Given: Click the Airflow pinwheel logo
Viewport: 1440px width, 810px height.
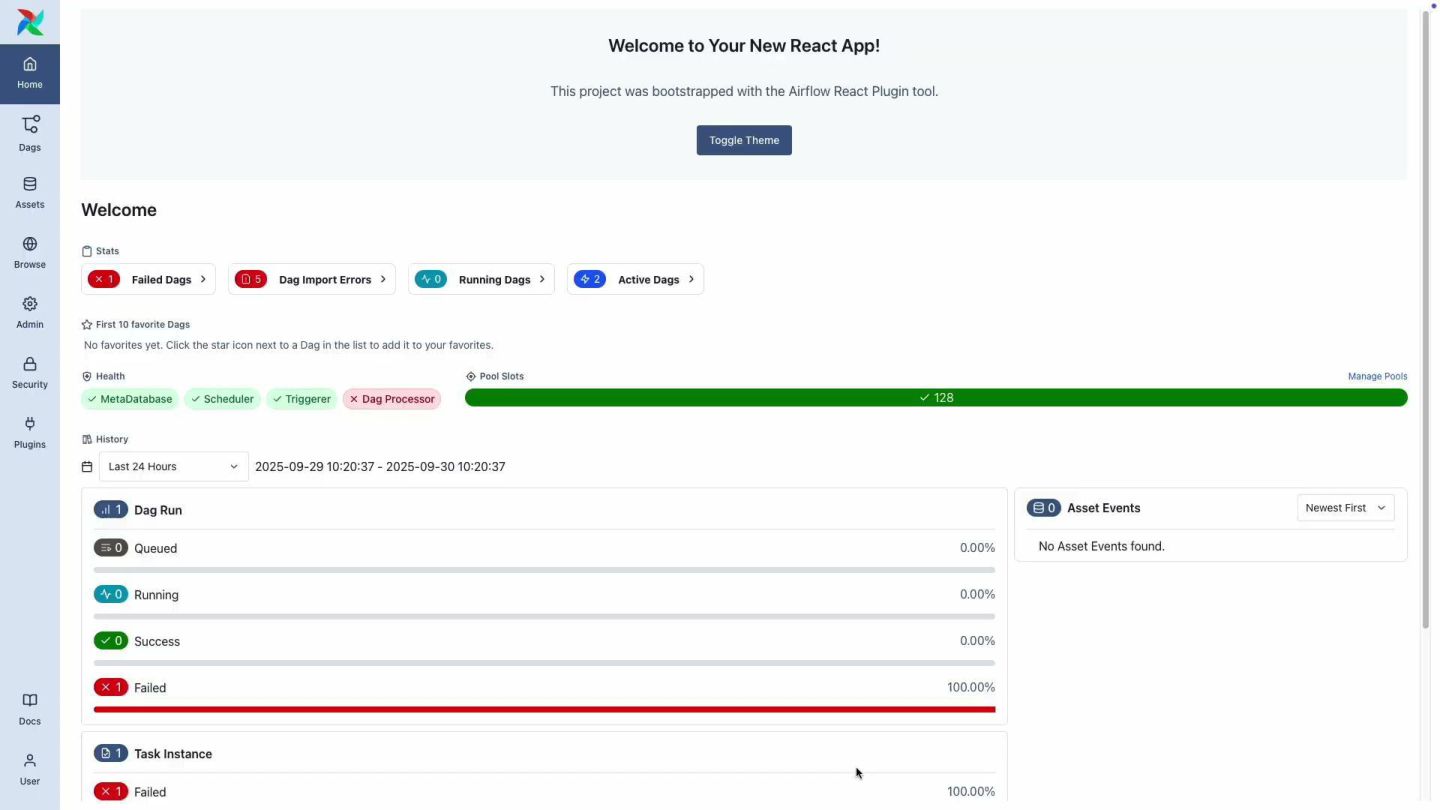Looking at the screenshot, I should [x=30, y=21].
